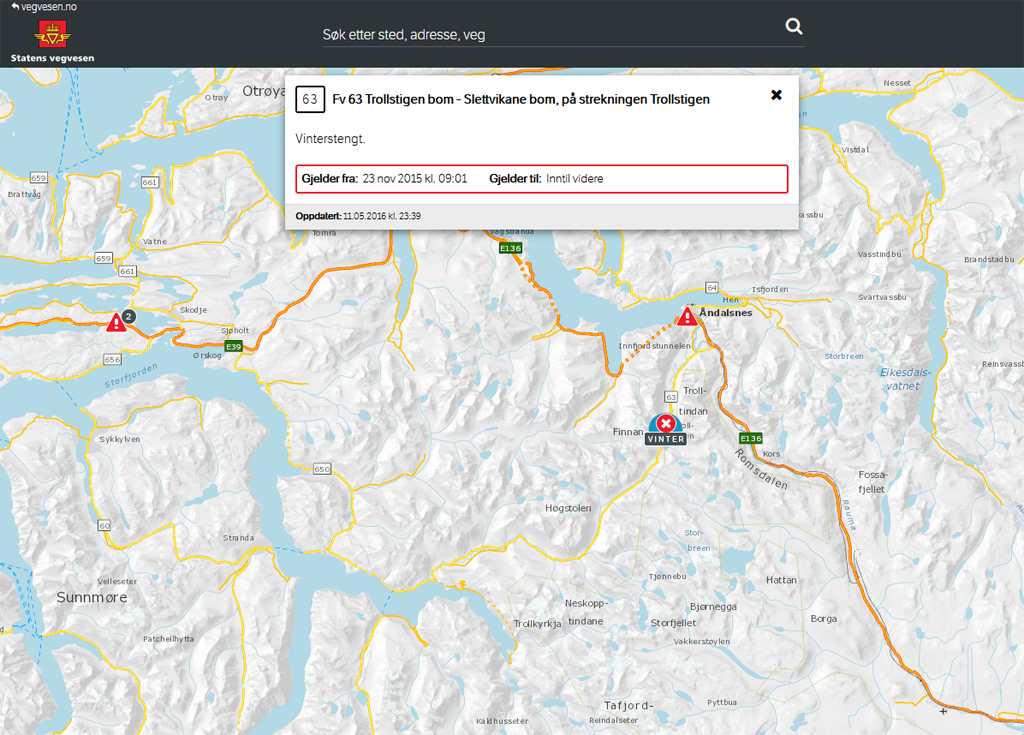Click the Tafjord label
This screenshot has width=1024, height=735.
pyautogui.click(x=628, y=706)
